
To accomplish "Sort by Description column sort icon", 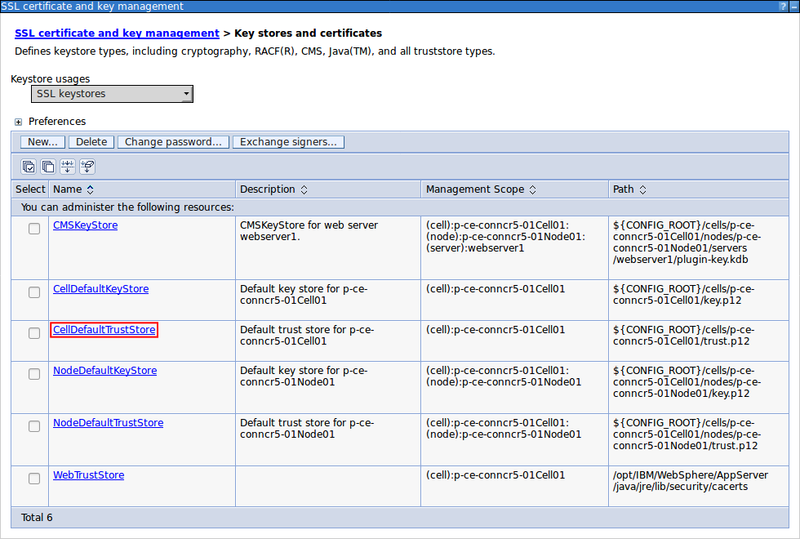I will [x=304, y=189].
